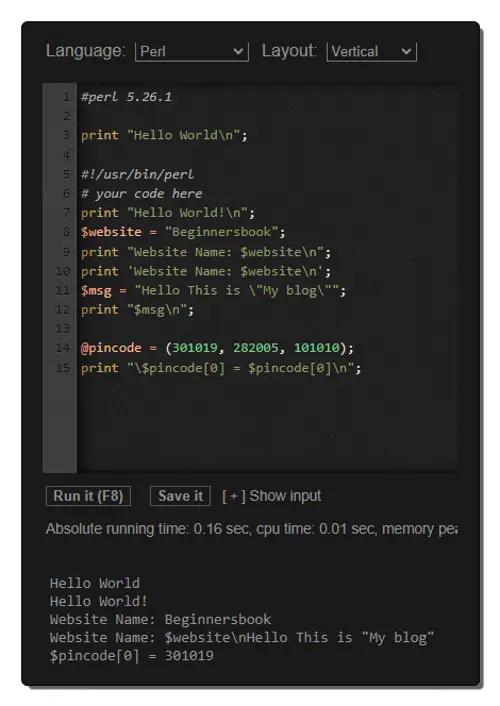
Task: Click code line '#perl 5.26.1'
Action: tap(126, 97)
